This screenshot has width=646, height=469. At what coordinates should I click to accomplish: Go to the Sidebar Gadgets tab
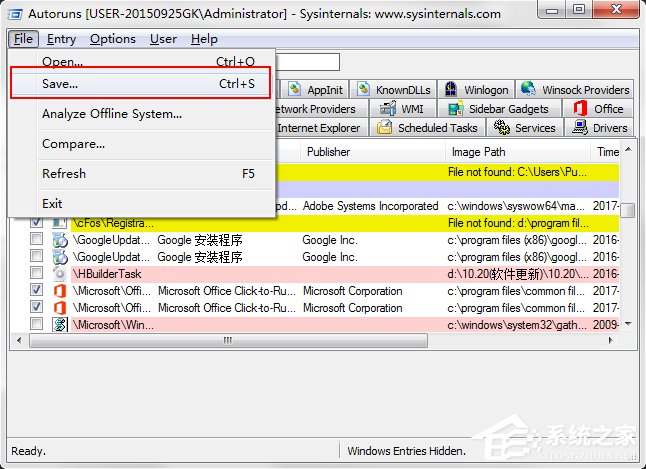tap(498, 109)
